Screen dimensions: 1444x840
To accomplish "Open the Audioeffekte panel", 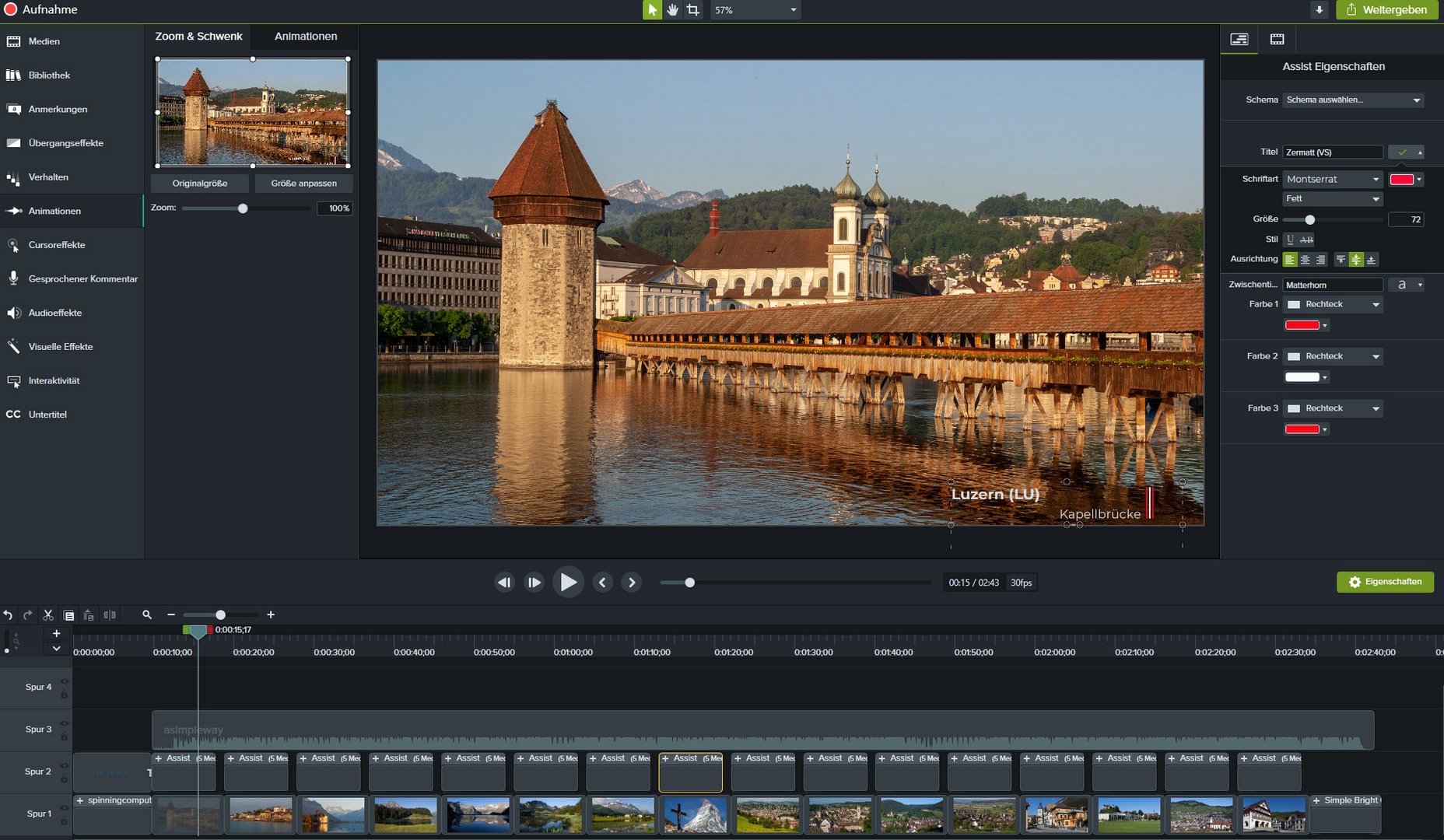I will (72, 313).
